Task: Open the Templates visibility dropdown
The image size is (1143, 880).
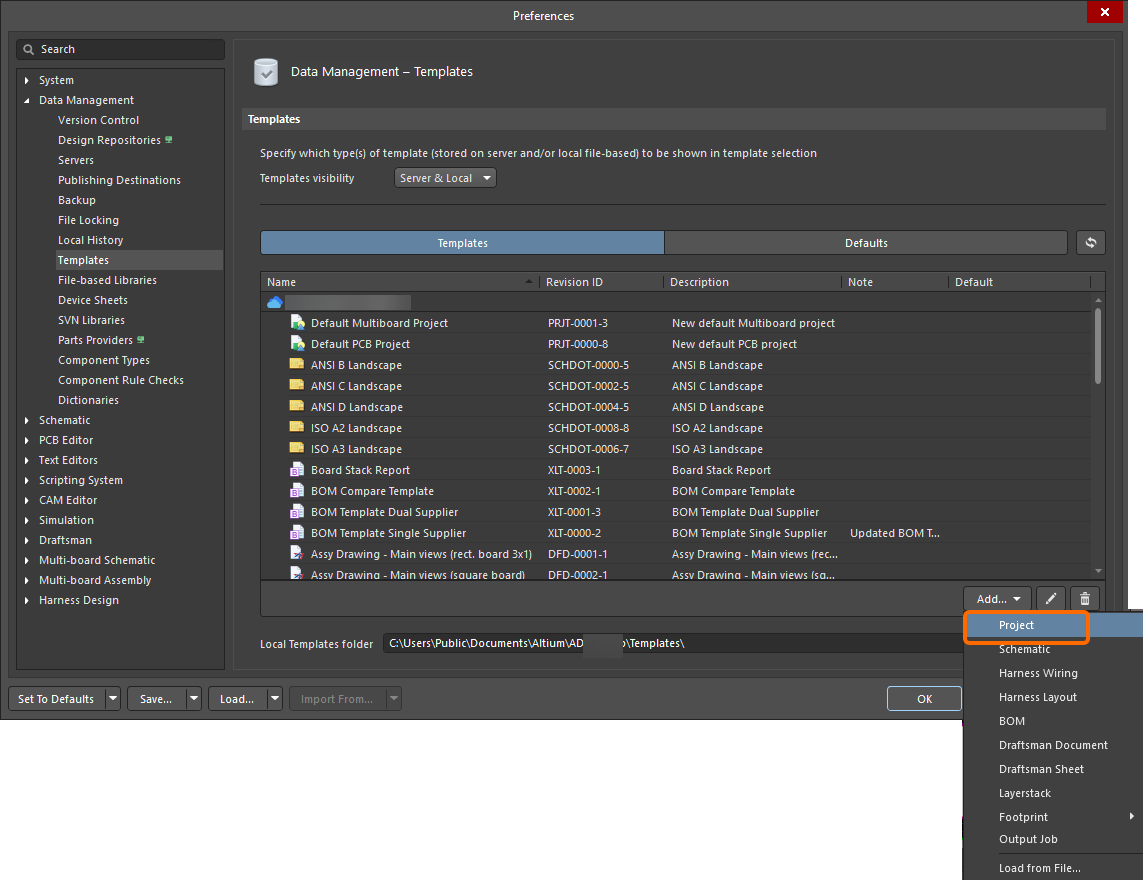Action: (x=446, y=178)
